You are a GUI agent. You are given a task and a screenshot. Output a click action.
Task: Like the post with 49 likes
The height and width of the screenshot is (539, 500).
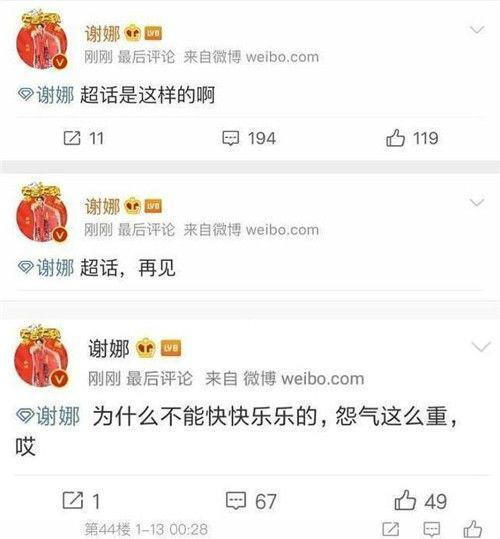coord(420,500)
